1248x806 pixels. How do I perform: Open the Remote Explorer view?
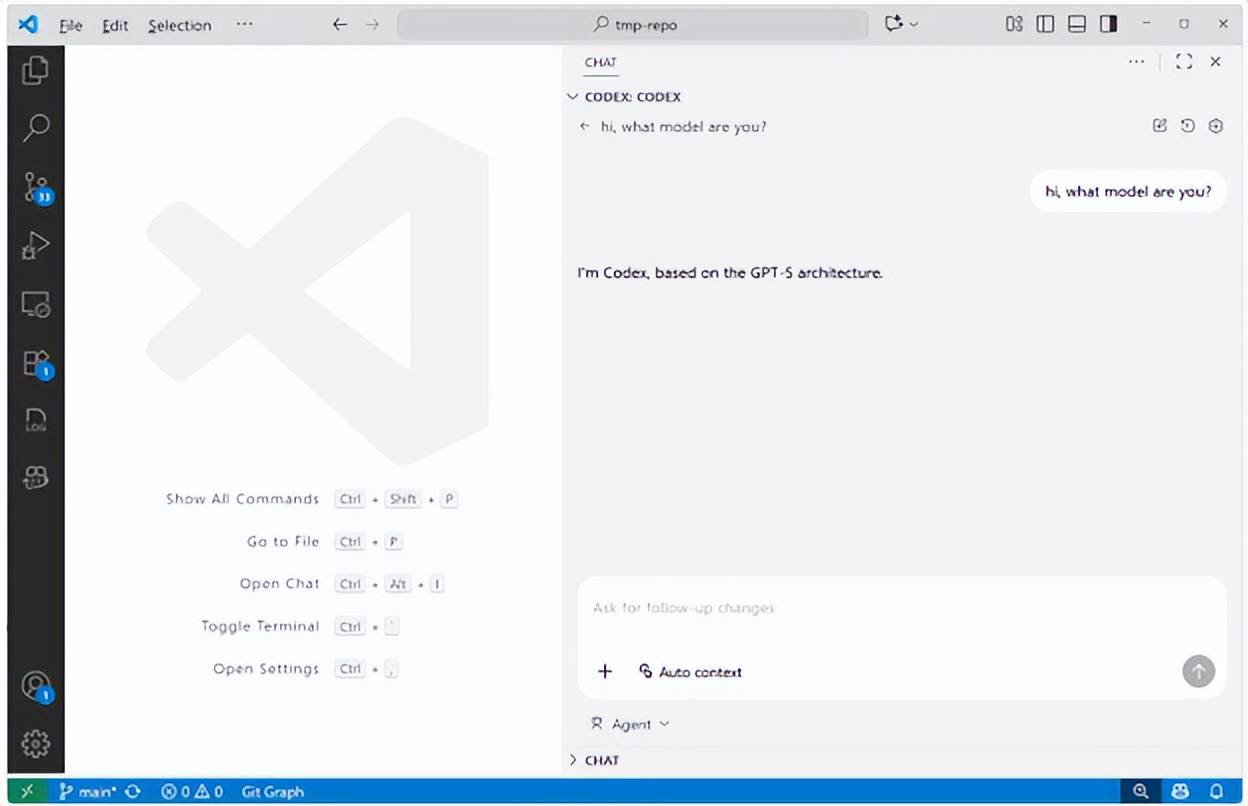35,303
